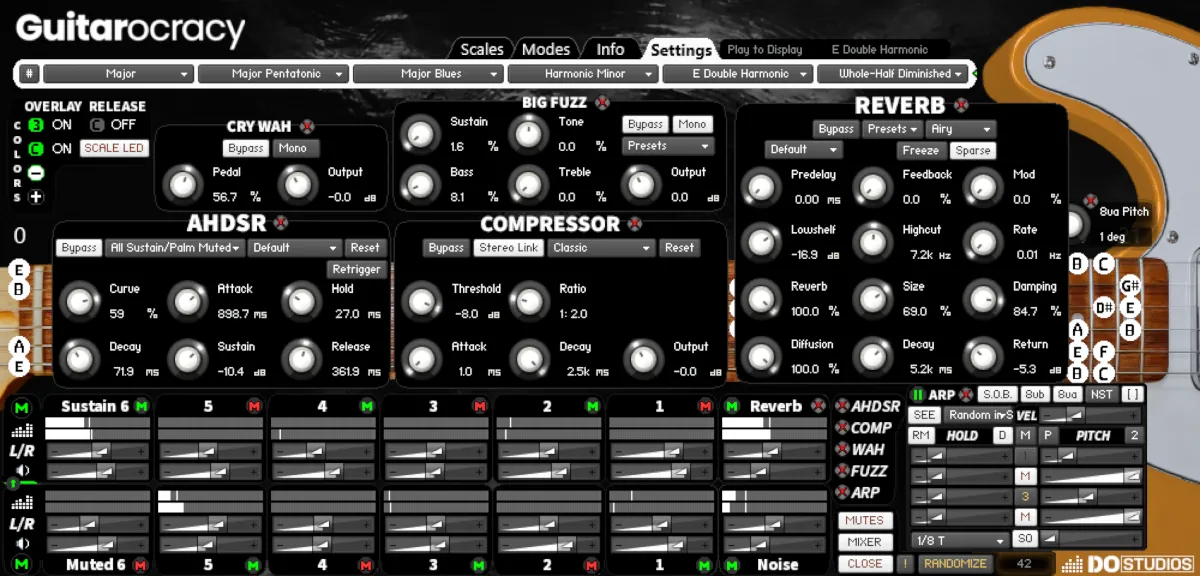Open the 1/8 T rate dropdown
This screenshot has width=1200, height=576.
click(958, 539)
